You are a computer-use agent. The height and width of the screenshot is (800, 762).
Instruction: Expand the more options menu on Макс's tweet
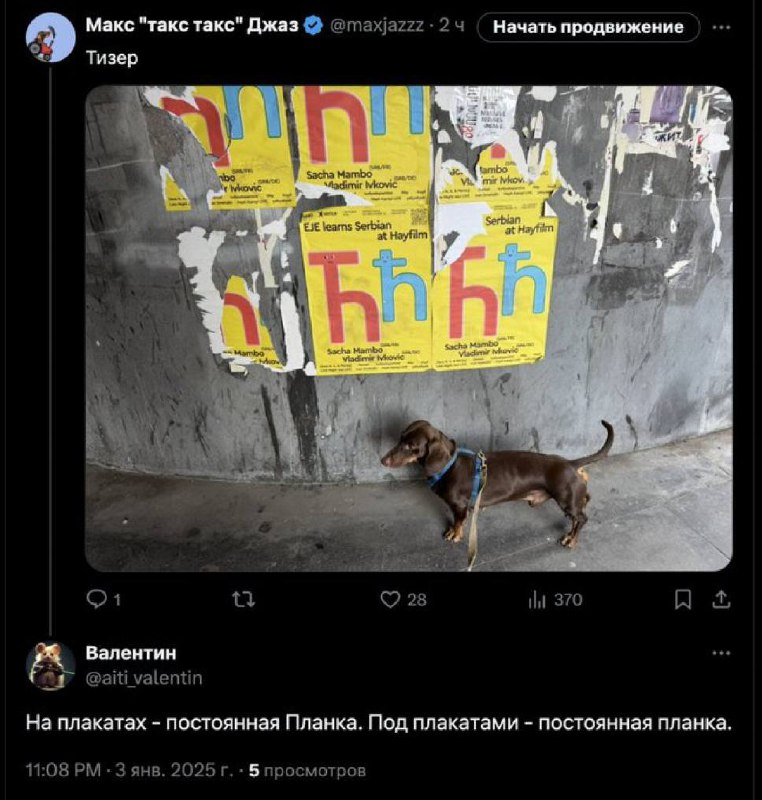(x=721, y=27)
